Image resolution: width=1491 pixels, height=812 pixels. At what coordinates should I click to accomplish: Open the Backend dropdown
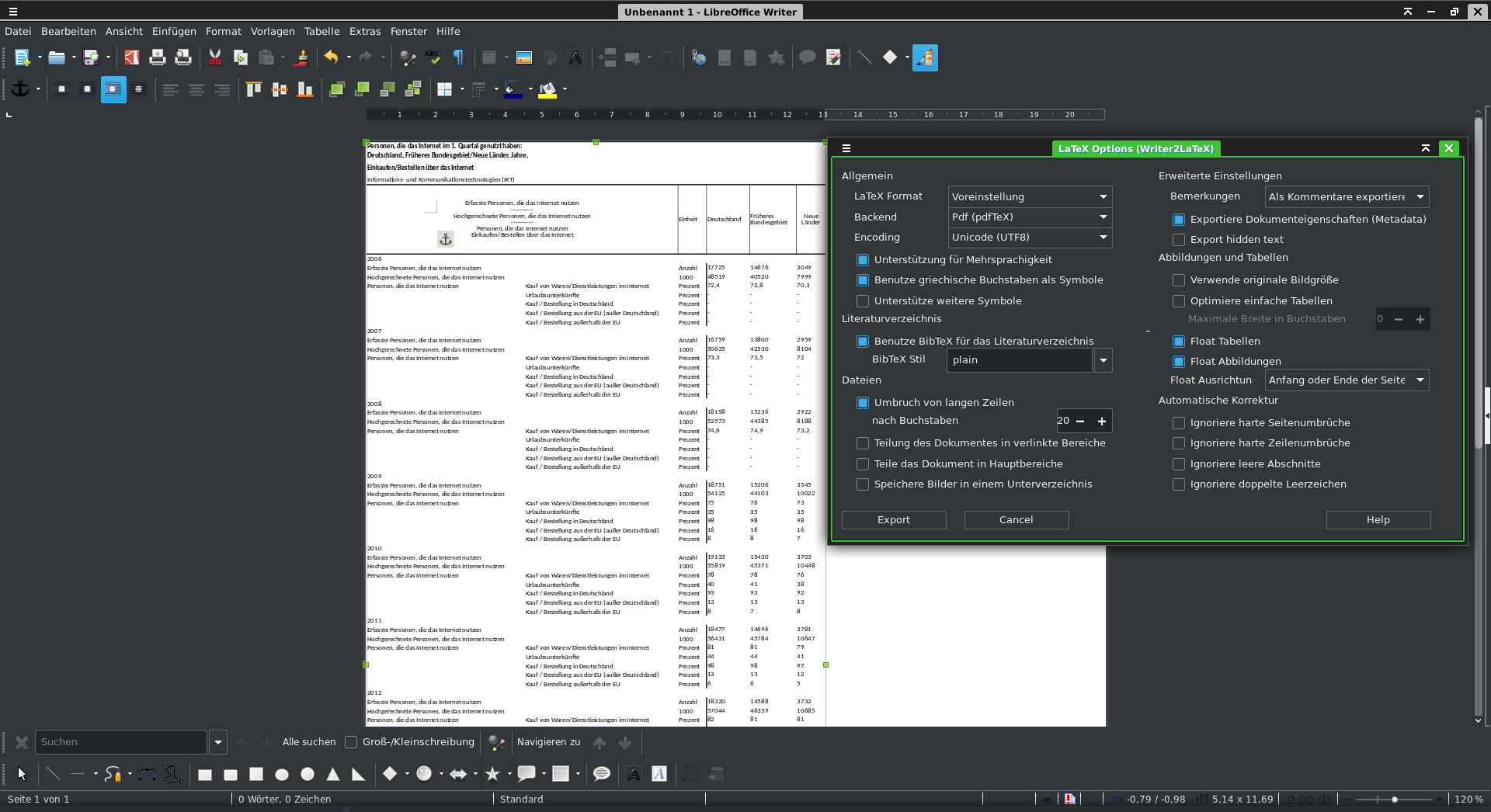pos(1030,217)
